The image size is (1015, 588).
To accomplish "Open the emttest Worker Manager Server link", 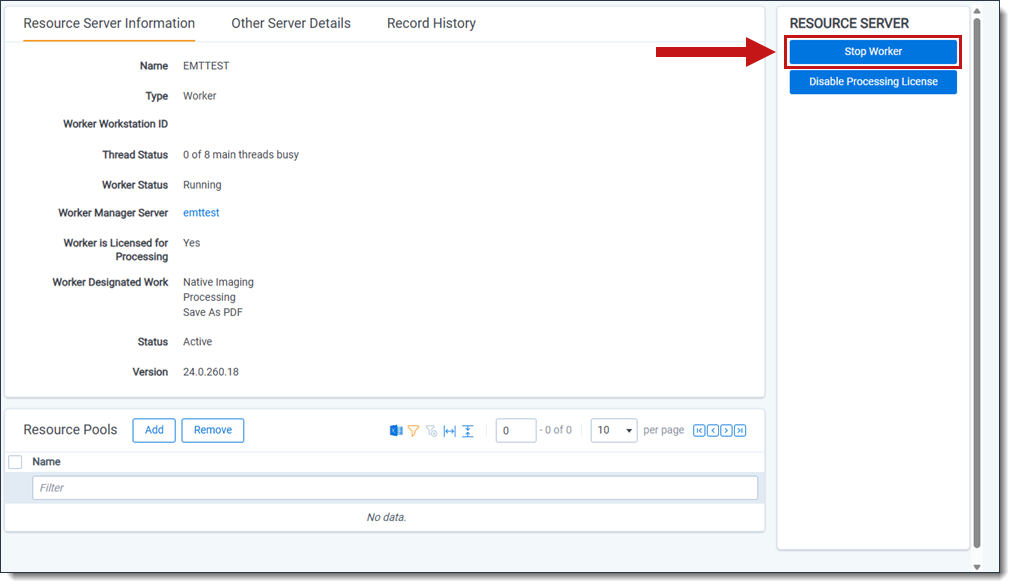I will [x=201, y=213].
